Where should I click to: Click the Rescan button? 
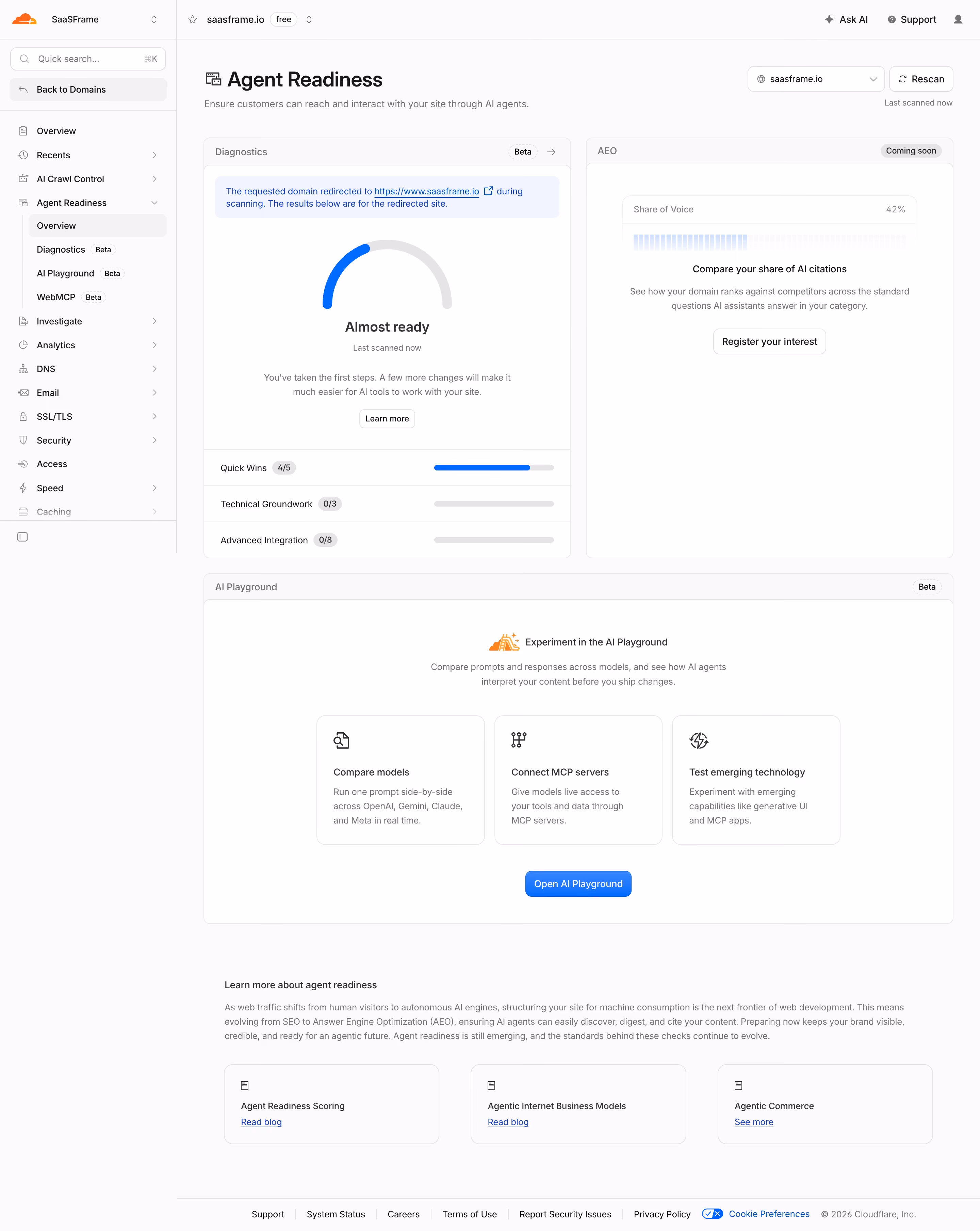(921, 79)
